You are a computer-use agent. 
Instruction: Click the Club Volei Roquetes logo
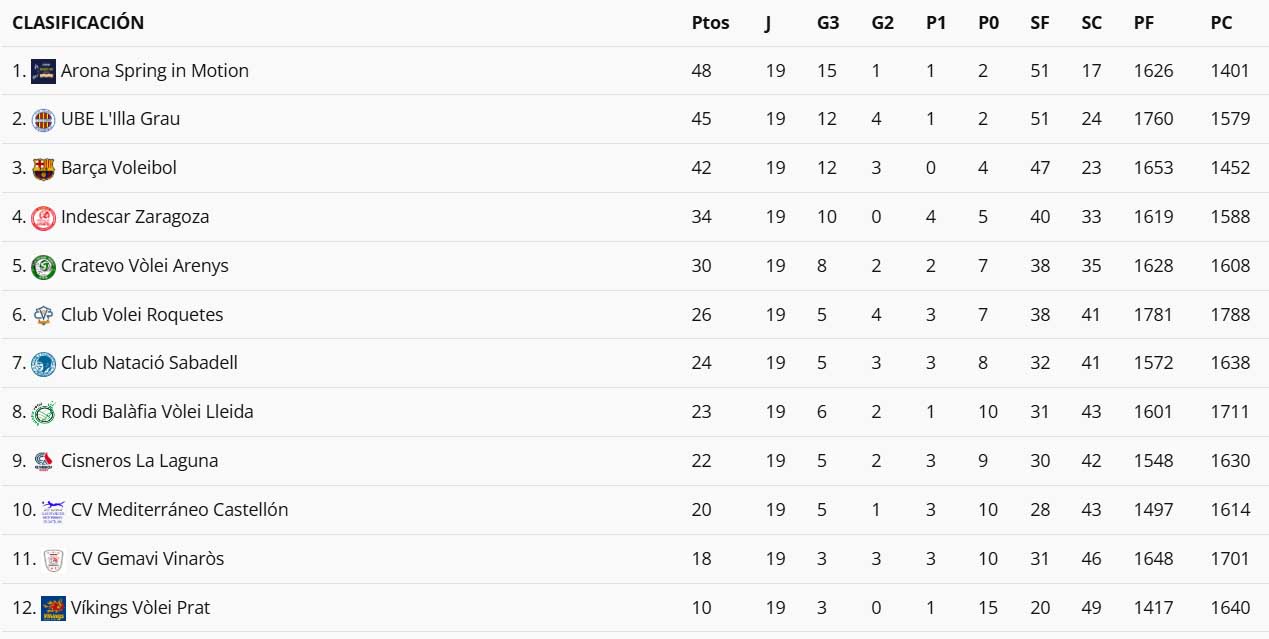click(x=43, y=315)
